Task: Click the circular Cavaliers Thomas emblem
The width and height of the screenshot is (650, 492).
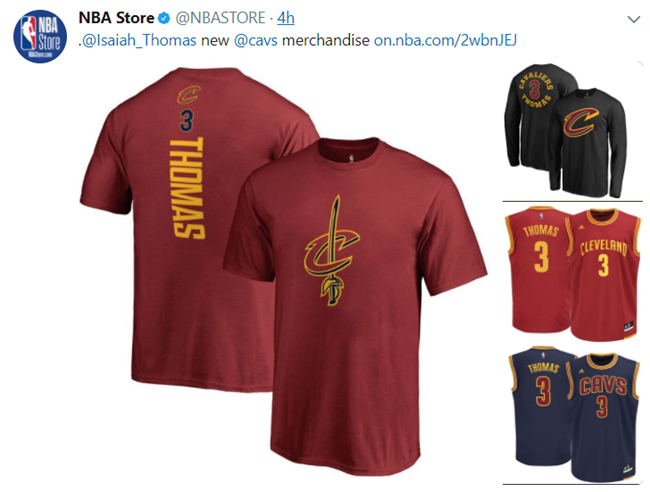Action: coord(535,89)
